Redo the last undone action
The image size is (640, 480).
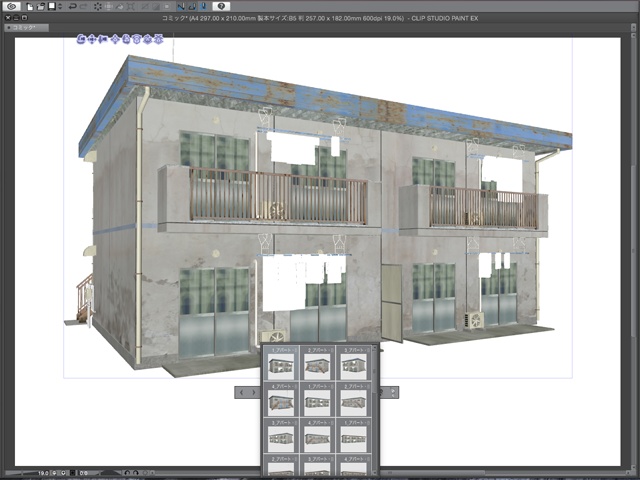pos(84,7)
